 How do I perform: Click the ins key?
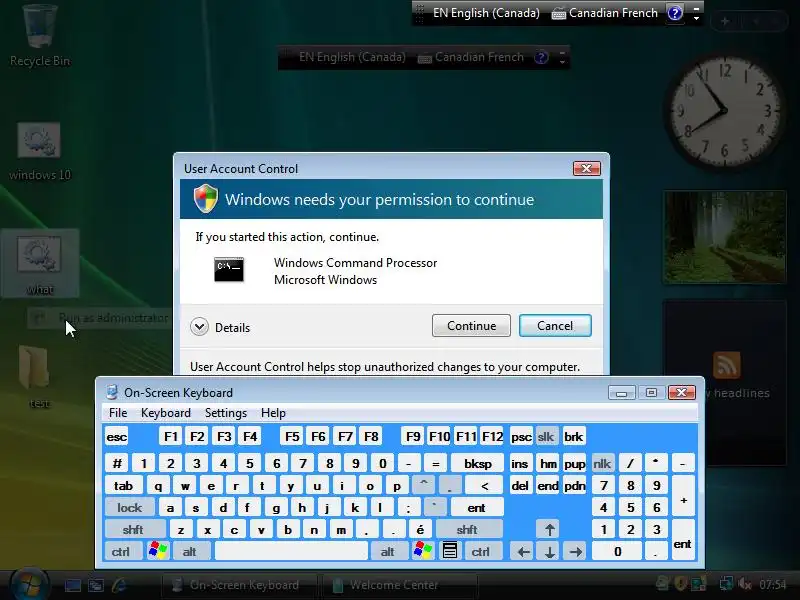pos(520,463)
